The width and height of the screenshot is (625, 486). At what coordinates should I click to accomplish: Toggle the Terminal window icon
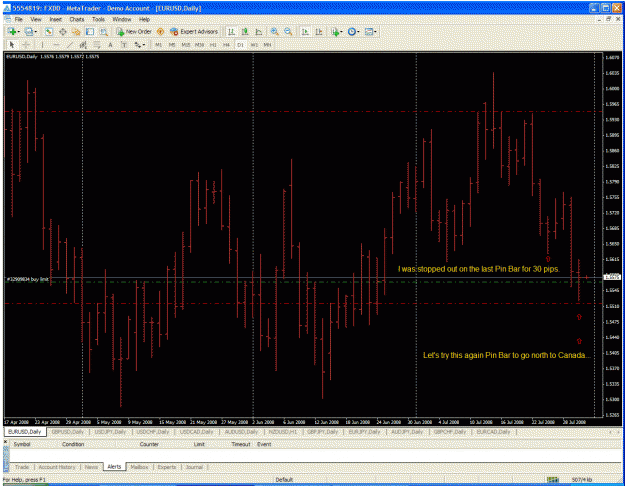pyautogui.click(x=90, y=31)
